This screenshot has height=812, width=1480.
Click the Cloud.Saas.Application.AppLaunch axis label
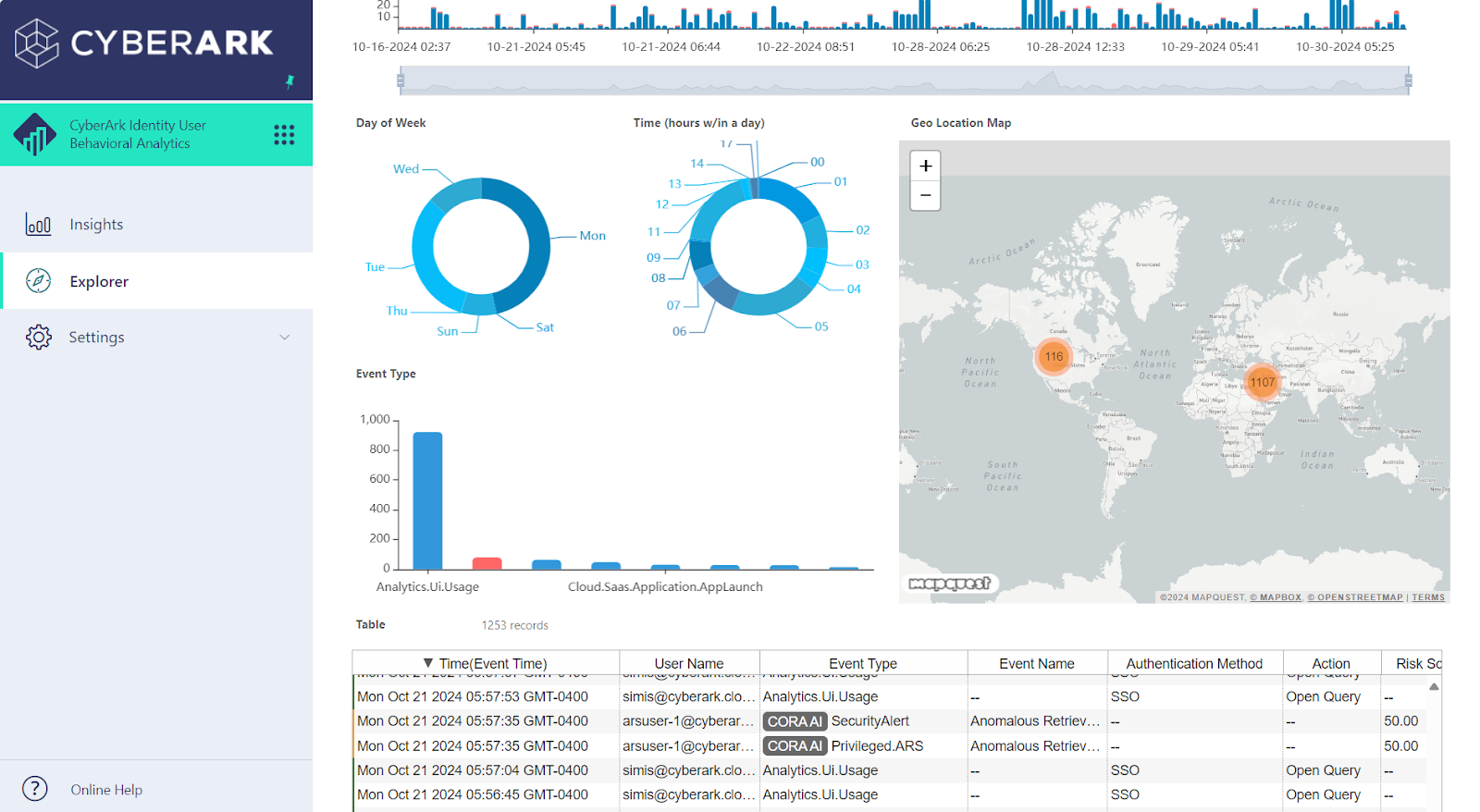point(665,587)
